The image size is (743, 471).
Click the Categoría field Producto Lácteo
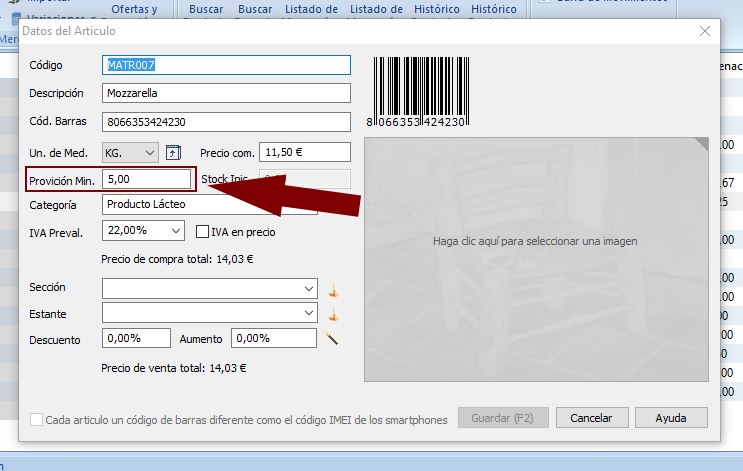209,204
